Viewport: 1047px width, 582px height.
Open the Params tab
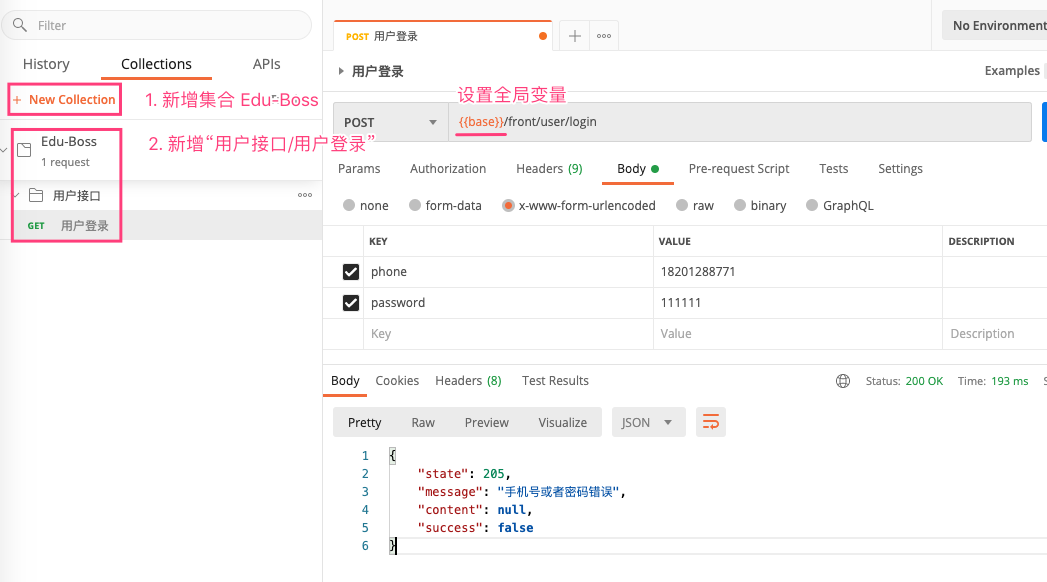point(359,169)
